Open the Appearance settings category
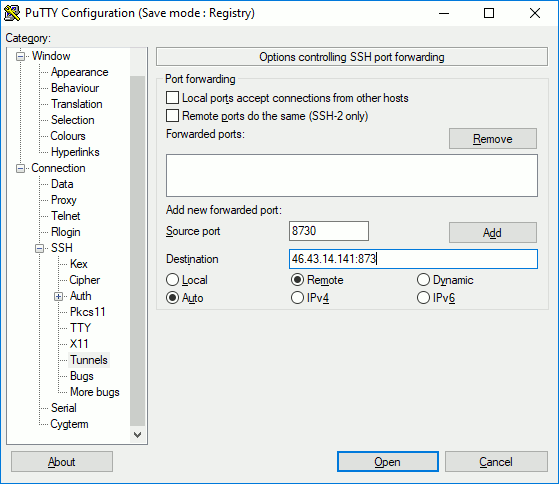The width and height of the screenshot is (559, 484). point(80,72)
